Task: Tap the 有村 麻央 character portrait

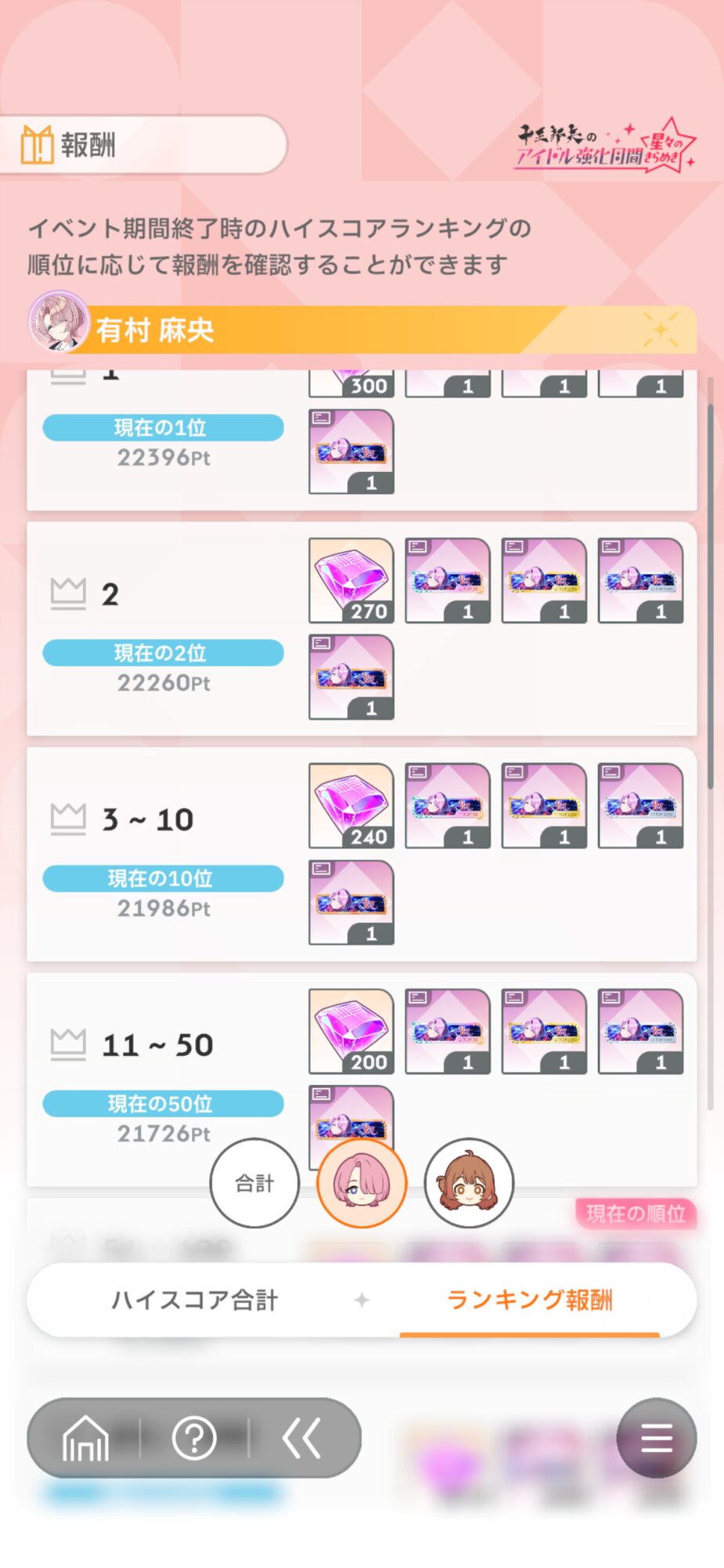Action: pyautogui.click(x=59, y=322)
